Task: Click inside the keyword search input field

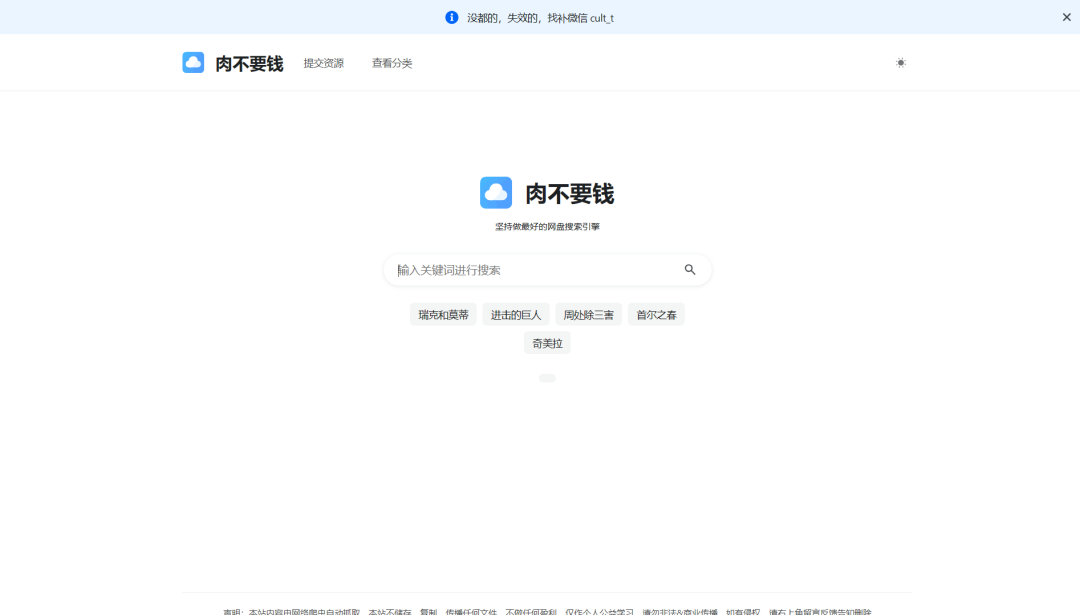Action: click(x=520, y=269)
